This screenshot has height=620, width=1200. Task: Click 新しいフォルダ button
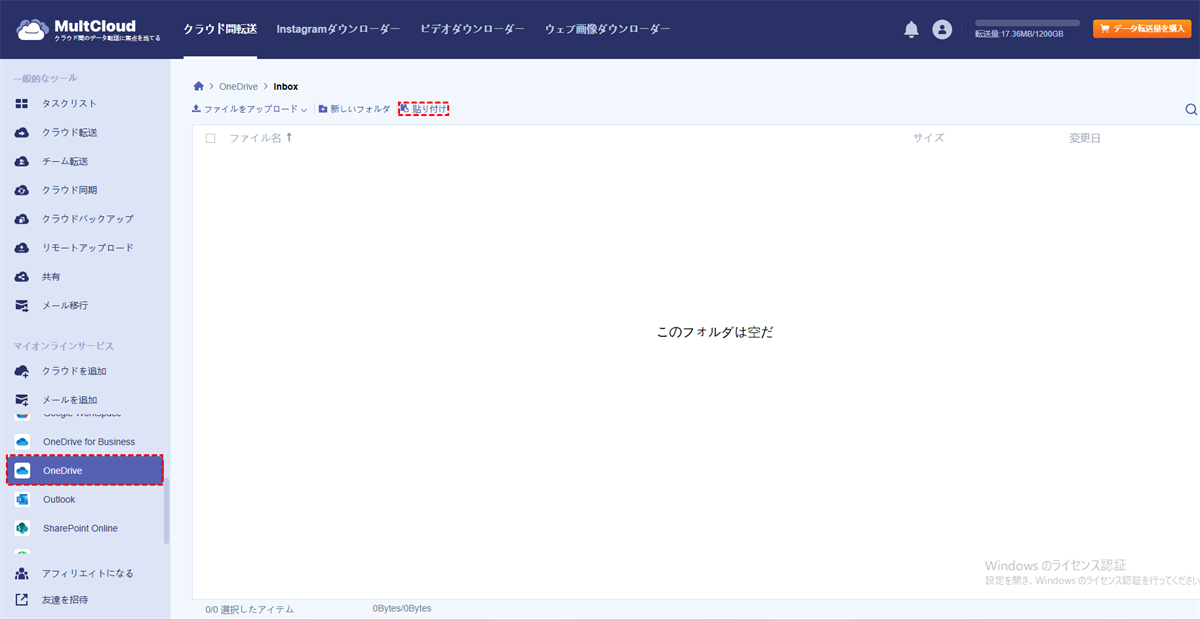pyautogui.click(x=354, y=109)
